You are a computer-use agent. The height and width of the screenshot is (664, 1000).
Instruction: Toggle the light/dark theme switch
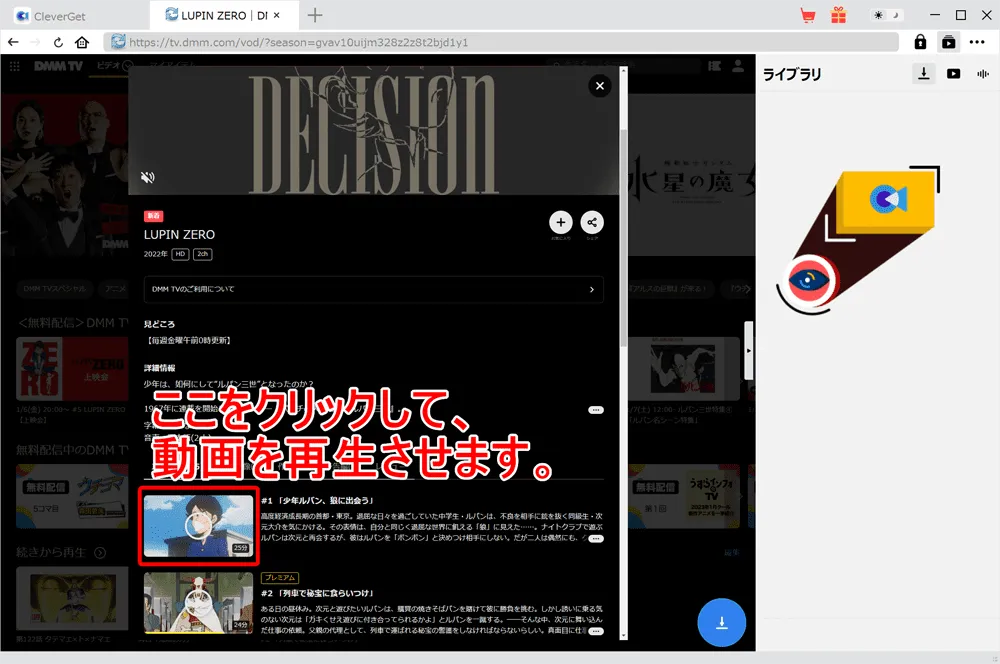pyautogui.click(x=887, y=15)
